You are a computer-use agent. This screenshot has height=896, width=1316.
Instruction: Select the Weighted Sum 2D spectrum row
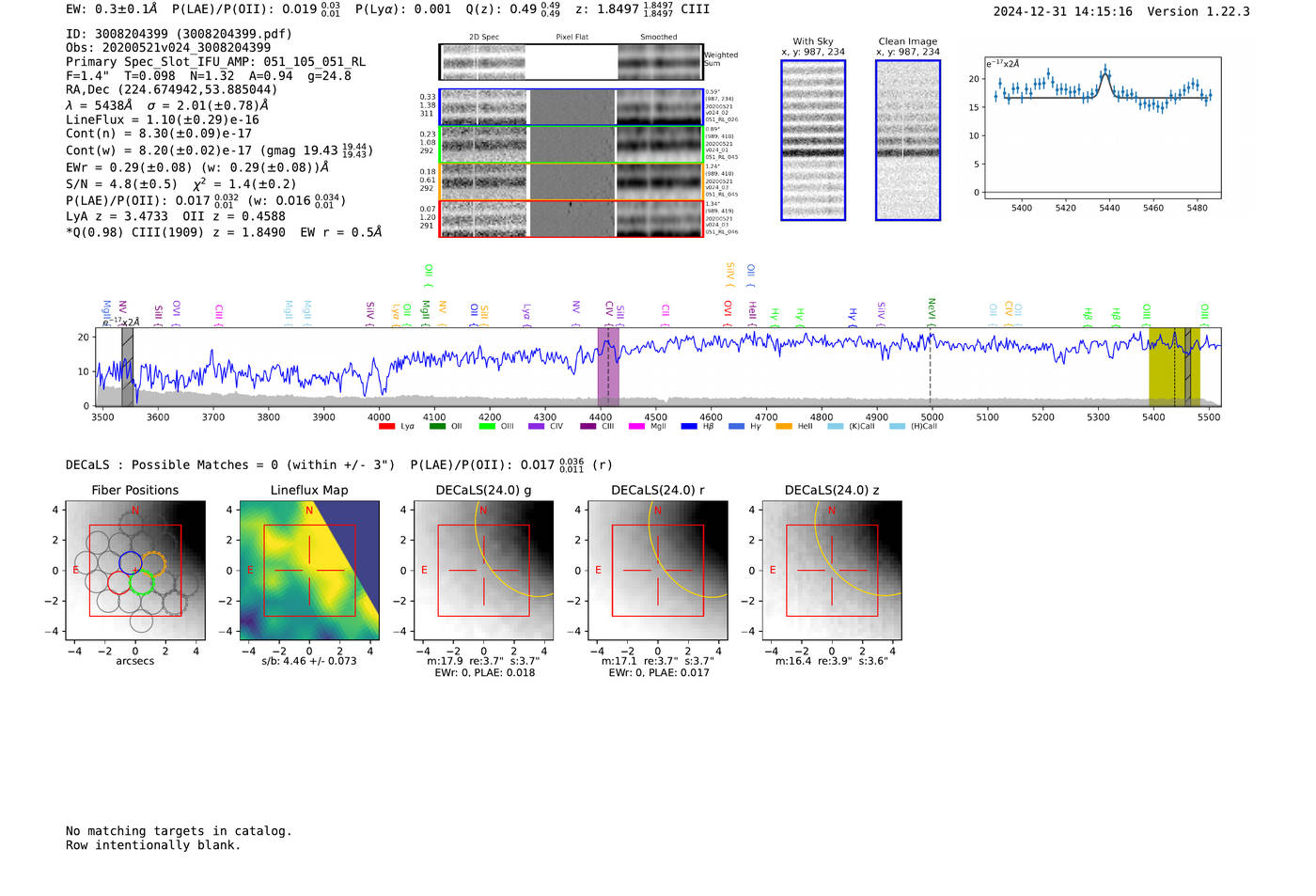[x=571, y=62]
